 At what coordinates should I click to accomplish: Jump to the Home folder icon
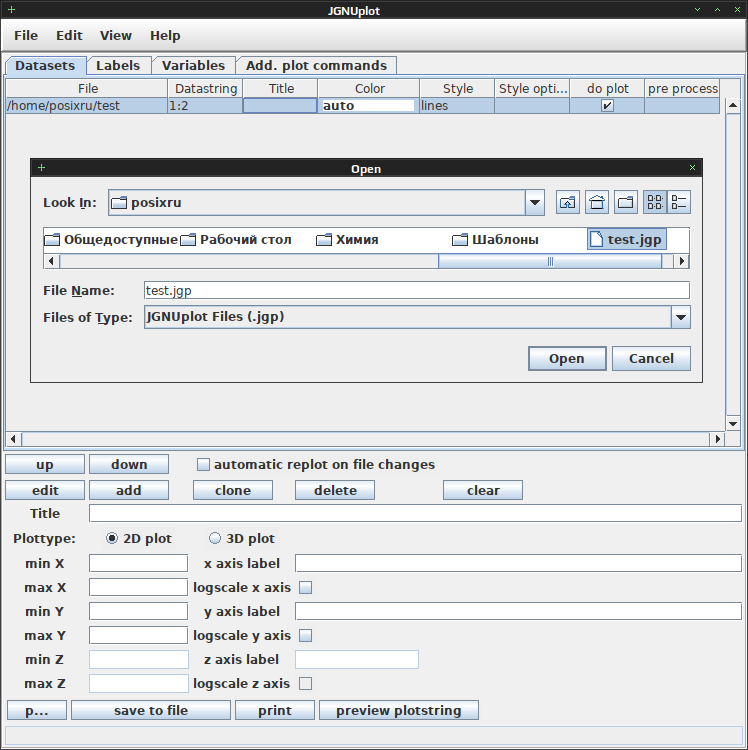pos(597,202)
